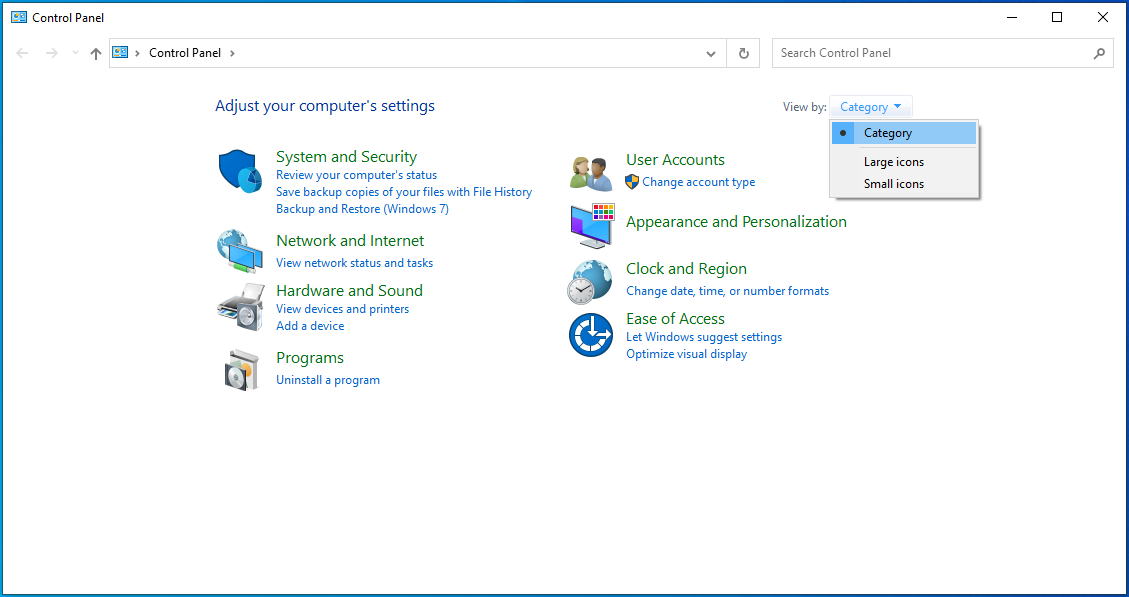Click the Search Control Panel field
The image size is (1129, 597).
930,53
